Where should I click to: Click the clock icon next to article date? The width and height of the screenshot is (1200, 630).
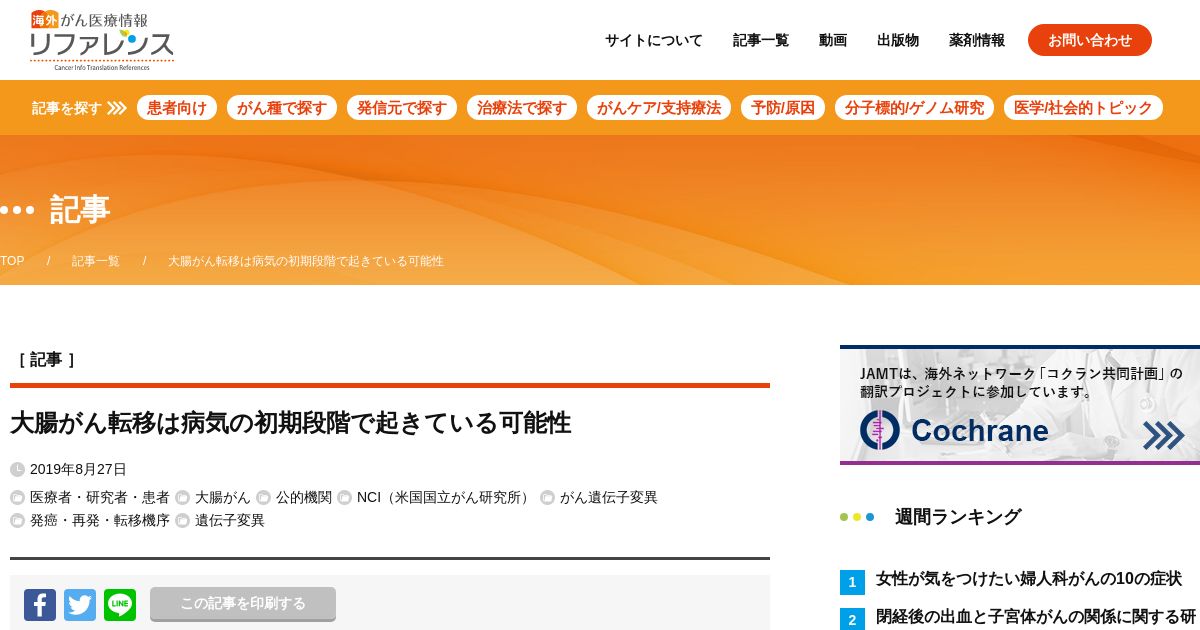(x=17, y=470)
